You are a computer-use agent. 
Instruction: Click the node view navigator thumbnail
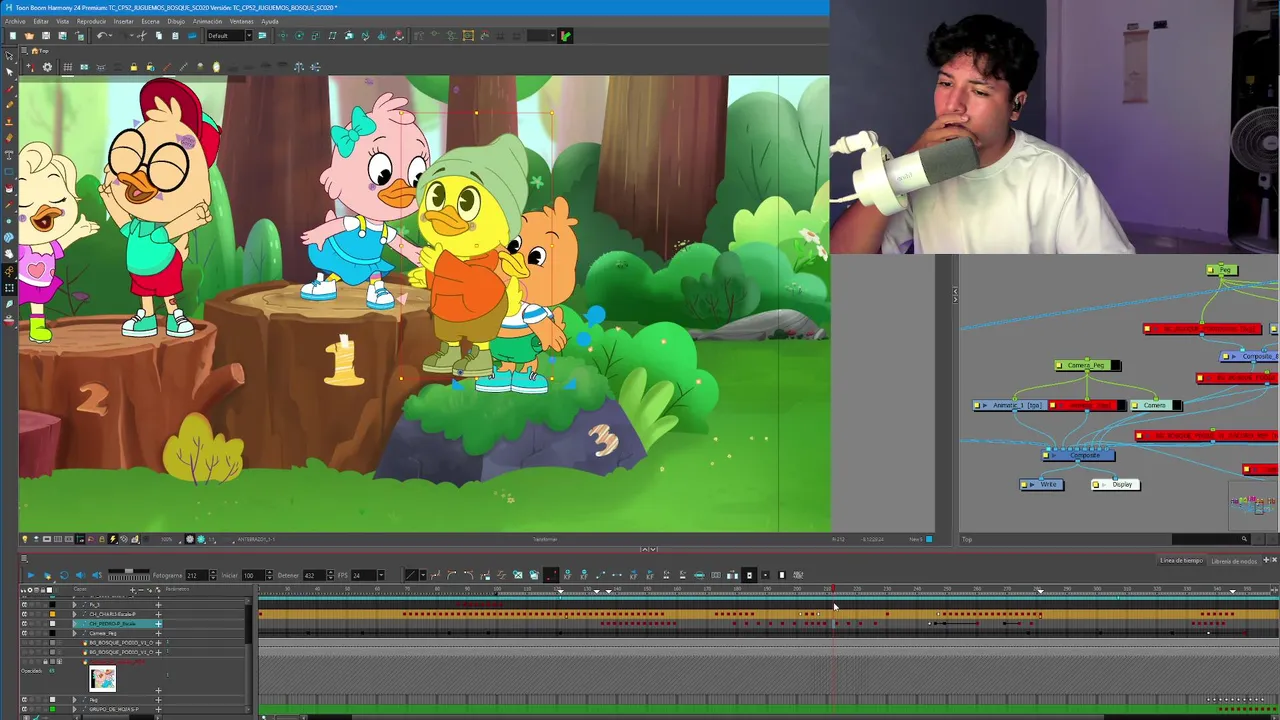1254,504
